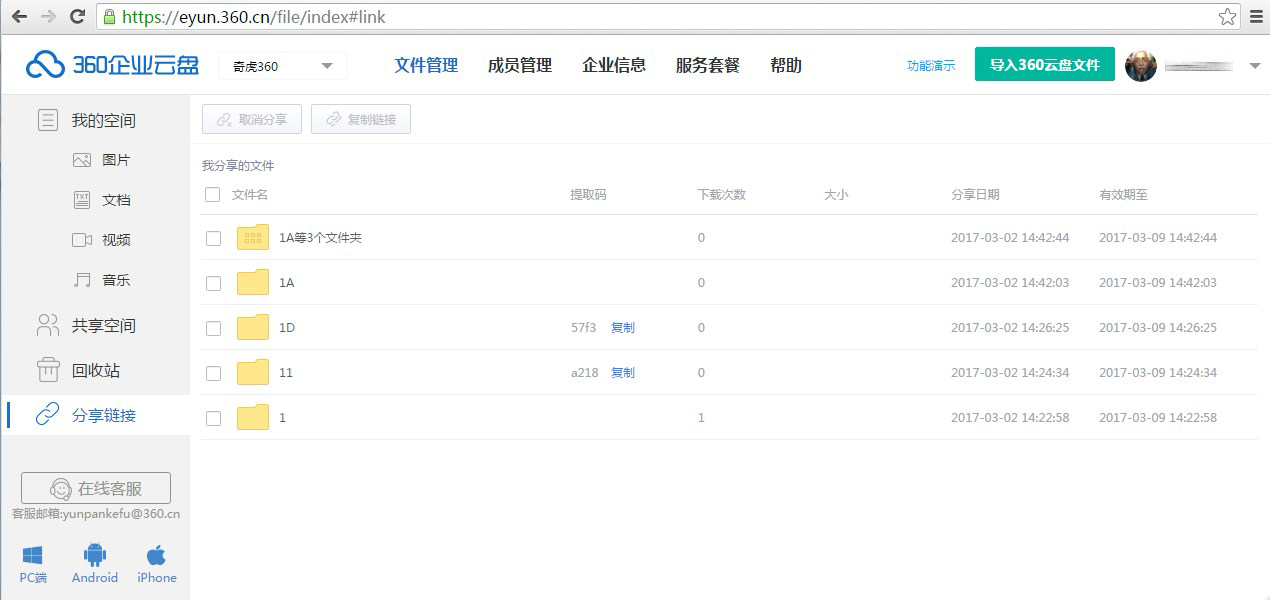This screenshot has width=1270, height=600.
Task: Click the Android robot icon
Action: coord(95,555)
